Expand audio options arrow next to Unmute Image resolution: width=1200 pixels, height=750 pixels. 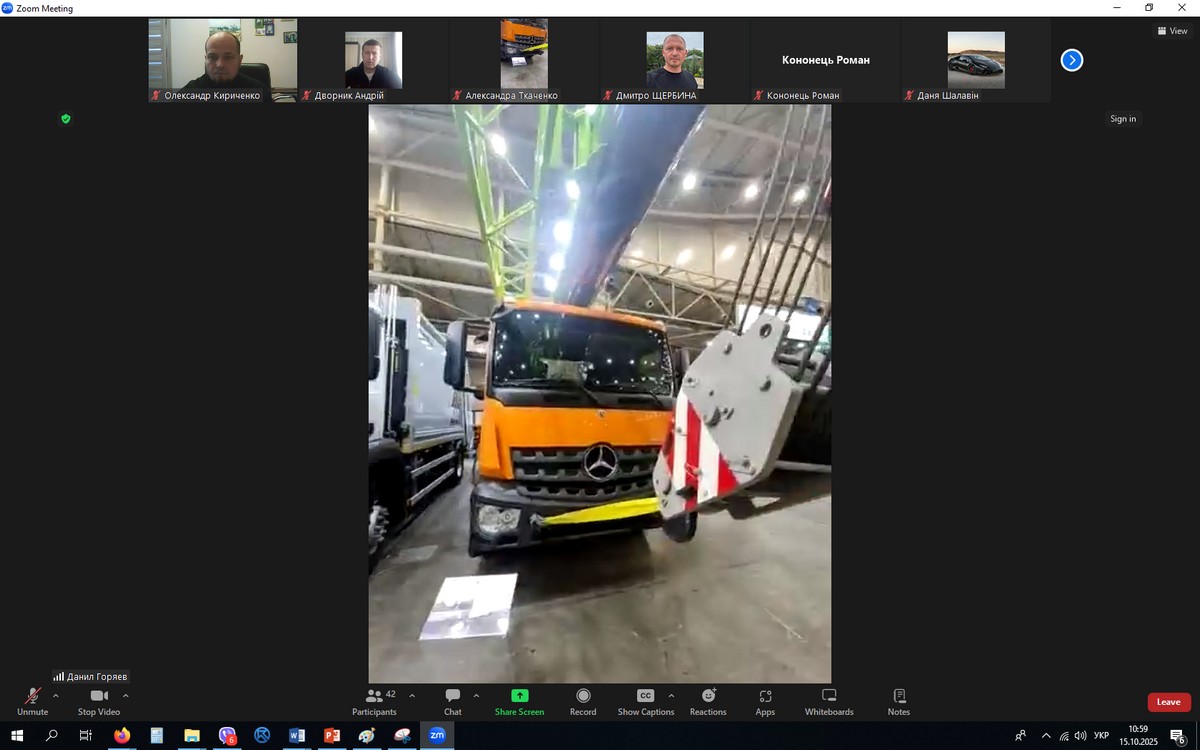pyautogui.click(x=56, y=695)
